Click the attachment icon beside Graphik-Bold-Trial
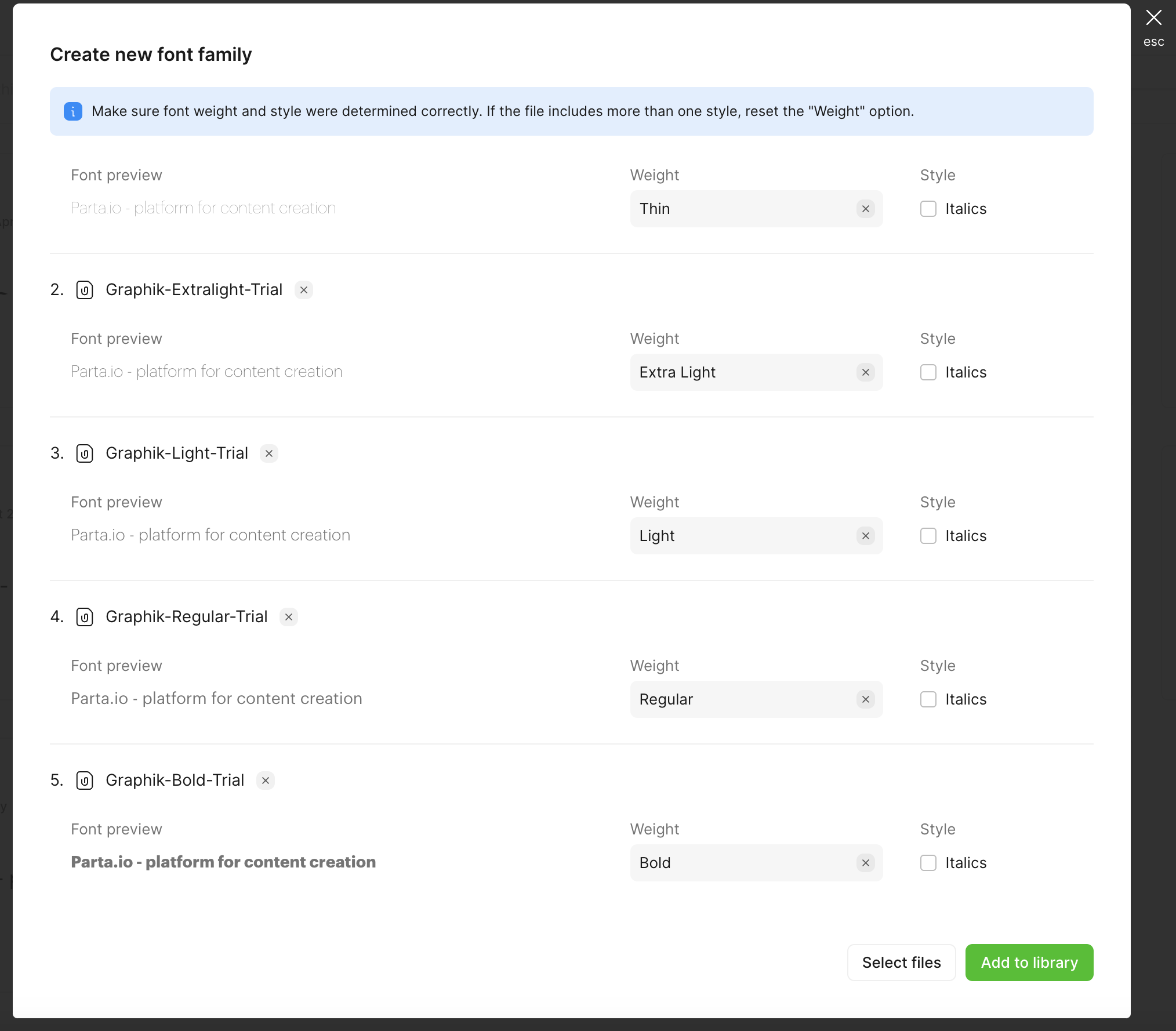The width and height of the screenshot is (1176, 1031). coord(85,780)
